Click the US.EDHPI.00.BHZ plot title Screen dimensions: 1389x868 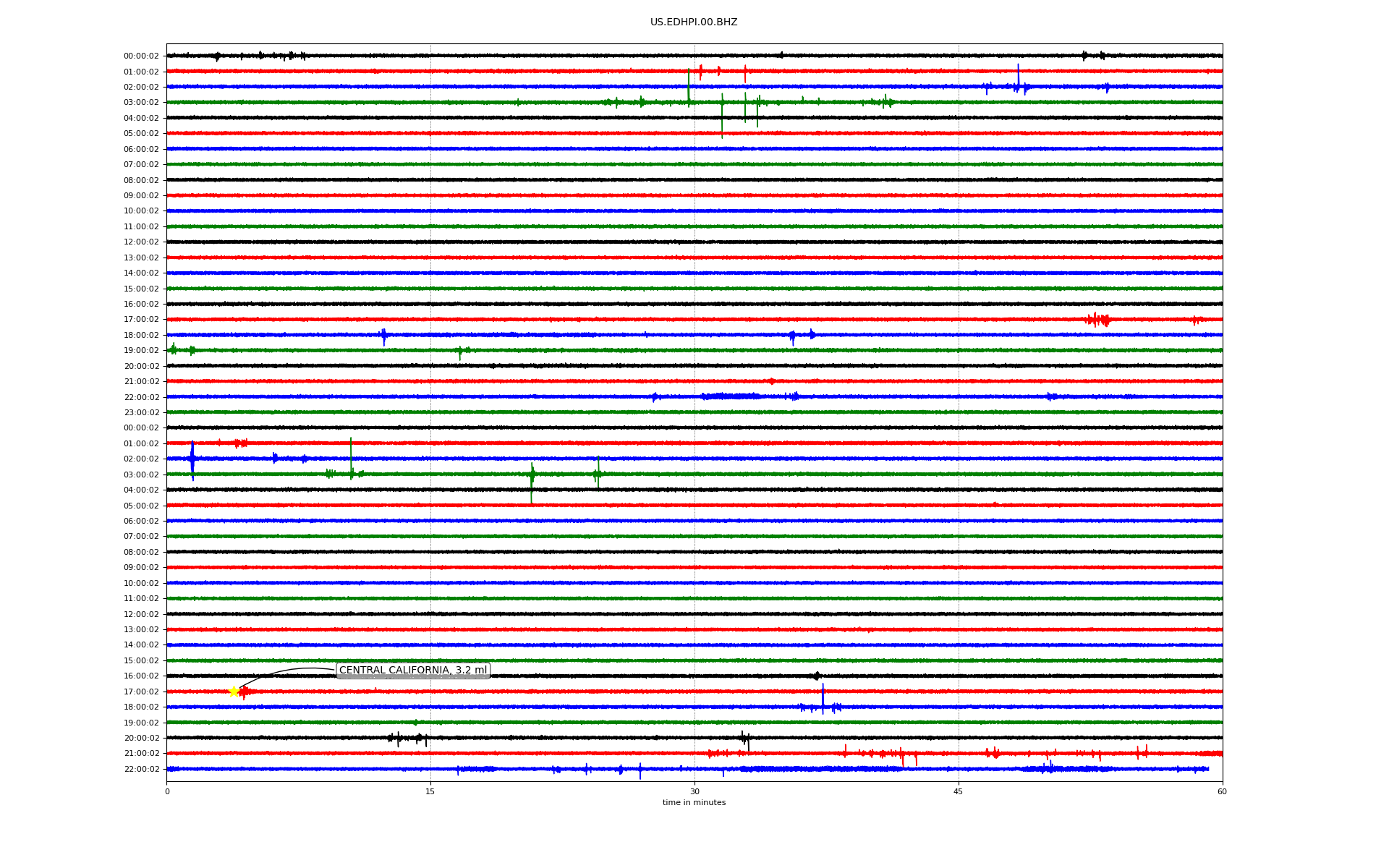[693, 22]
